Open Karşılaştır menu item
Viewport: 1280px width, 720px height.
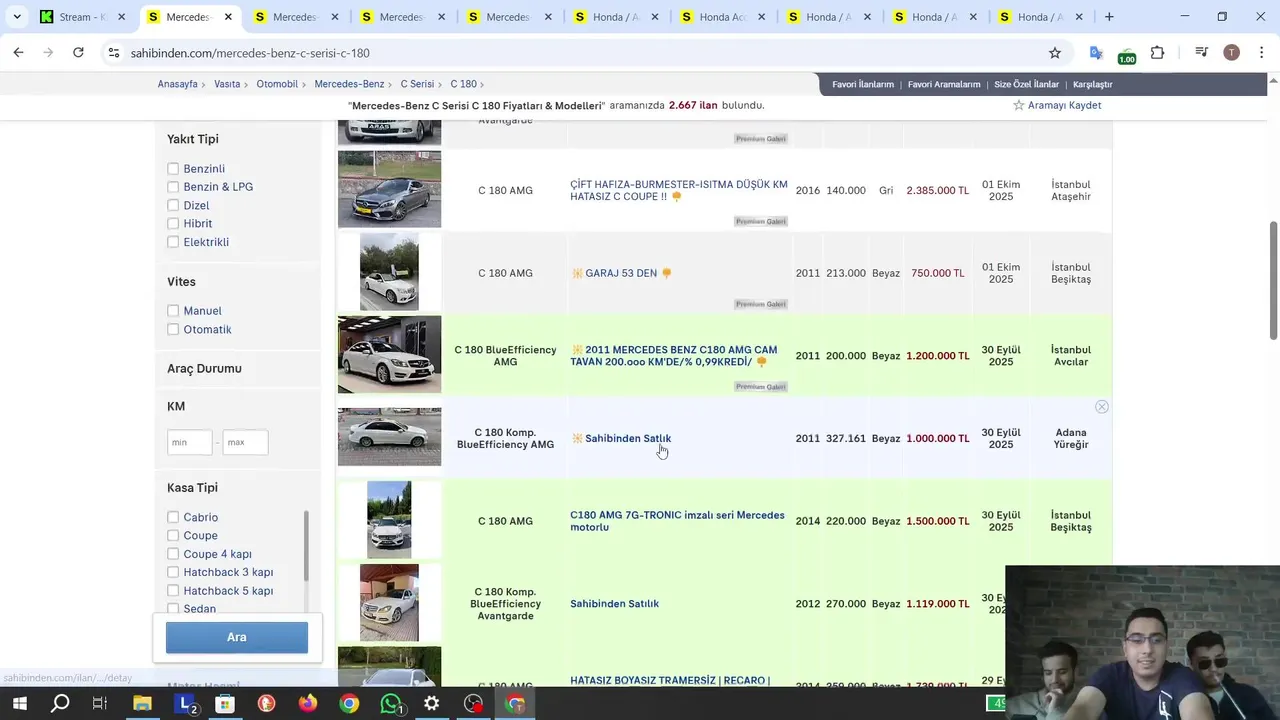1093,84
